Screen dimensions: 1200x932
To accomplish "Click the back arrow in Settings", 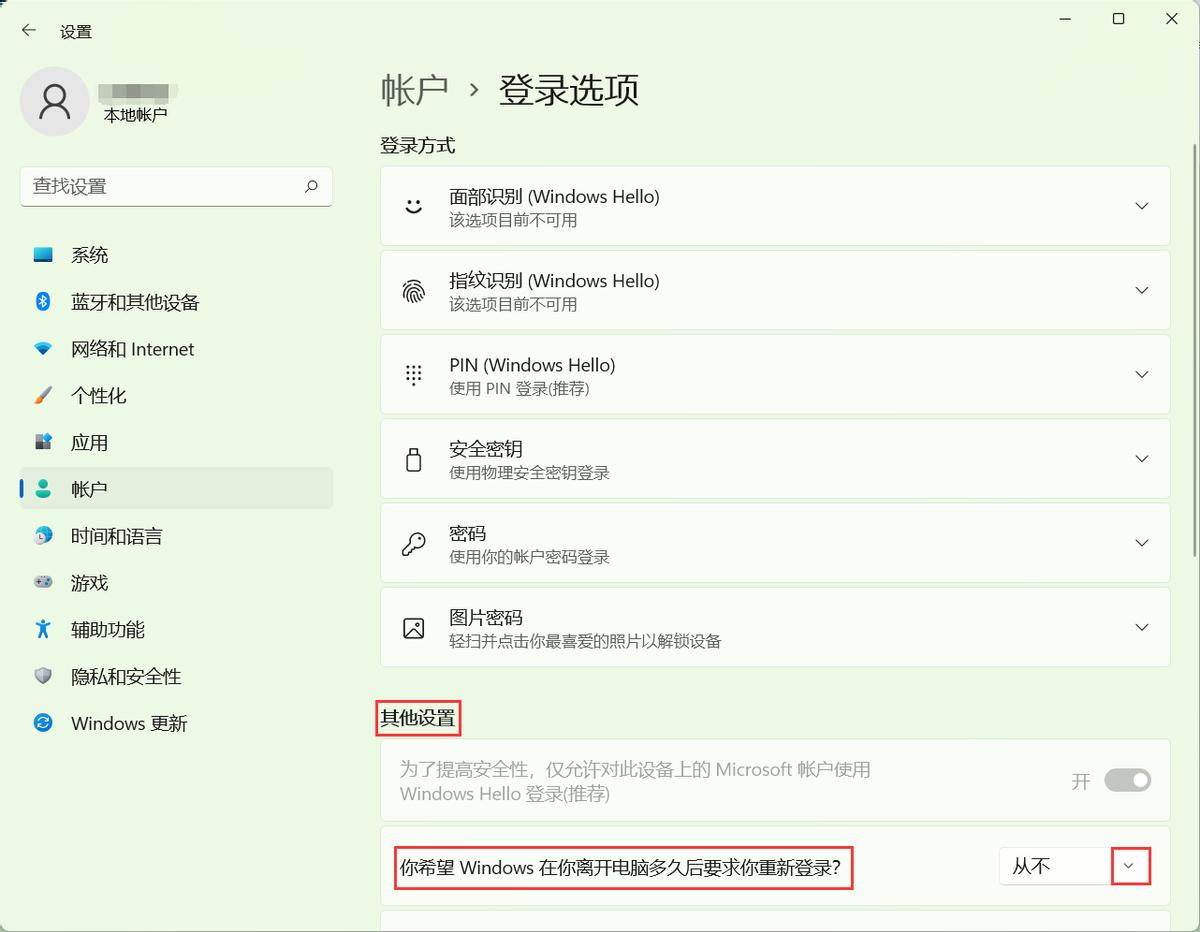I will [27, 30].
